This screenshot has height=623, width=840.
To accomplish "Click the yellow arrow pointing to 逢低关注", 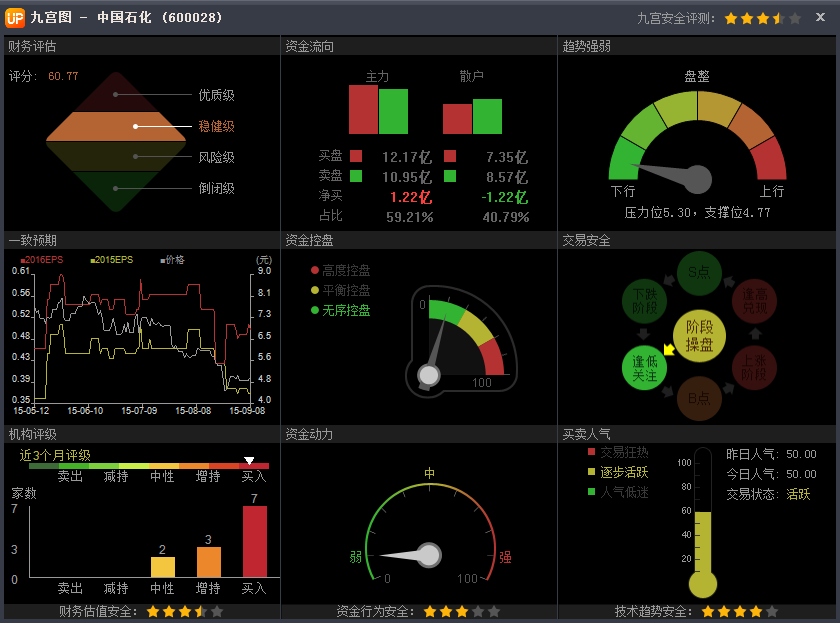I will click(x=669, y=349).
